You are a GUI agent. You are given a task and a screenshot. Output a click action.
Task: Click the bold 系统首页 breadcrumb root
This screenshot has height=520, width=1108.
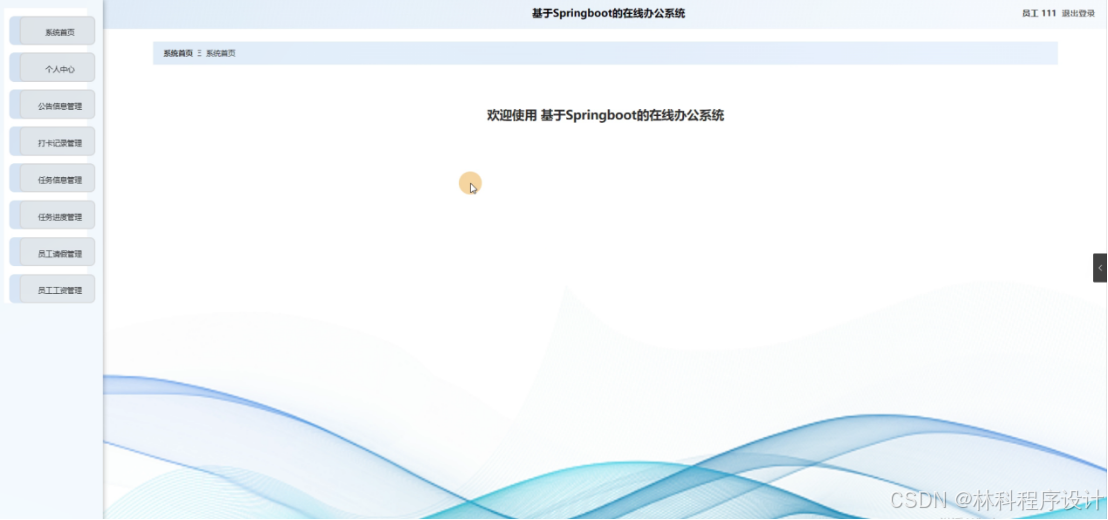pyautogui.click(x=178, y=53)
